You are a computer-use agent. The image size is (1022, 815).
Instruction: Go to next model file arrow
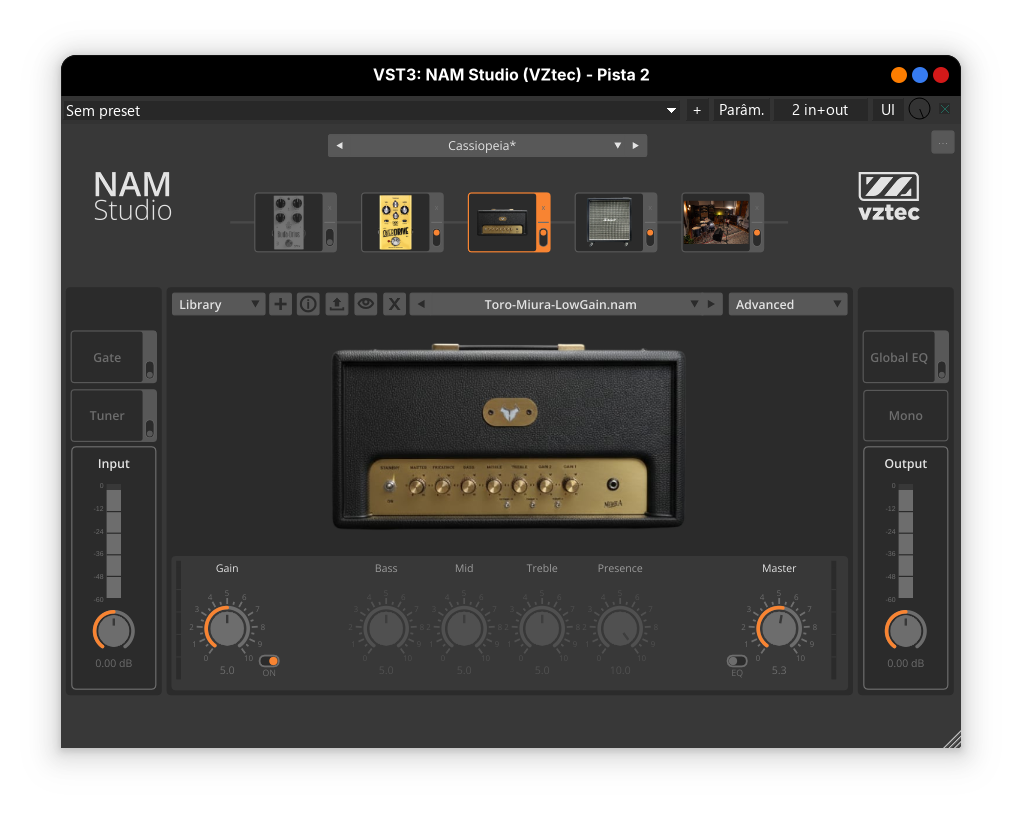tap(711, 304)
